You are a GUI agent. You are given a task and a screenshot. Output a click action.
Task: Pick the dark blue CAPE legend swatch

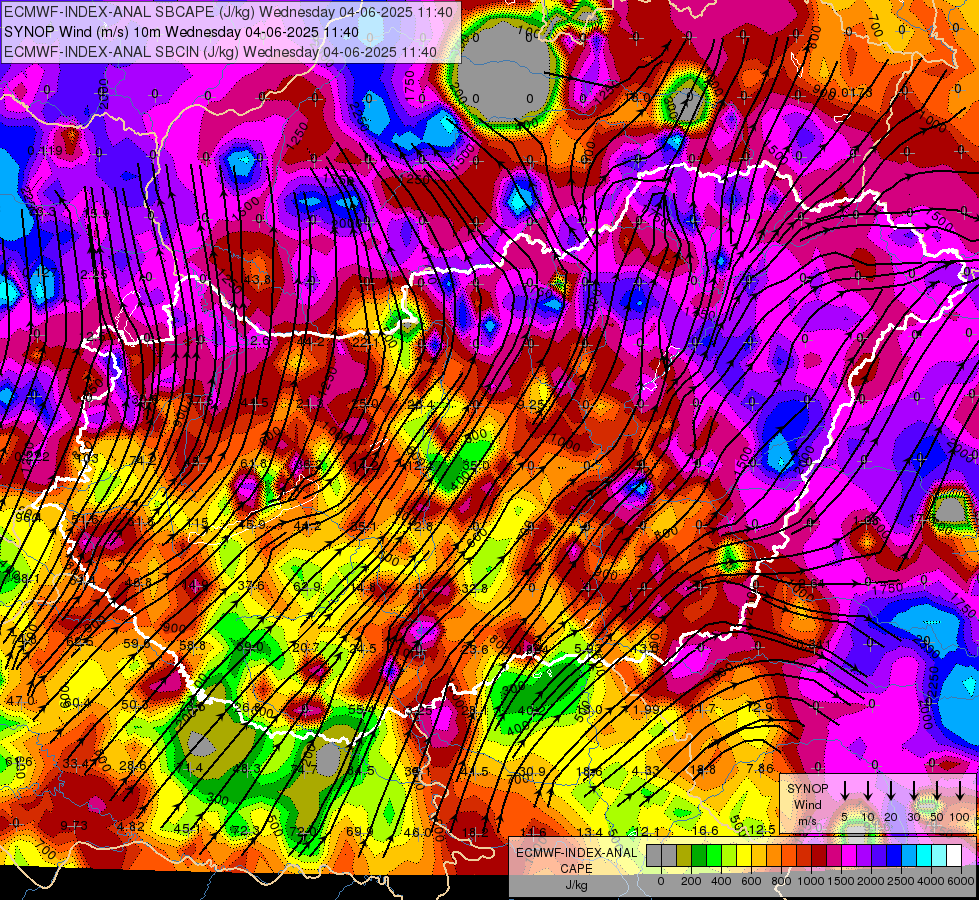point(894,856)
